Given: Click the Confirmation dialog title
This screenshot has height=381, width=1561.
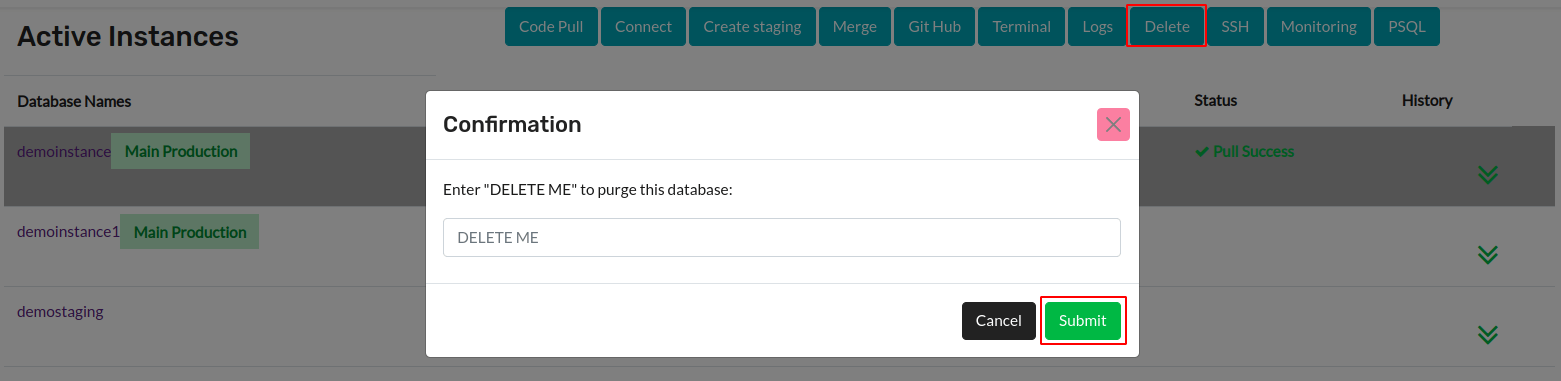Looking at the screenshot, I should point(512,125).
